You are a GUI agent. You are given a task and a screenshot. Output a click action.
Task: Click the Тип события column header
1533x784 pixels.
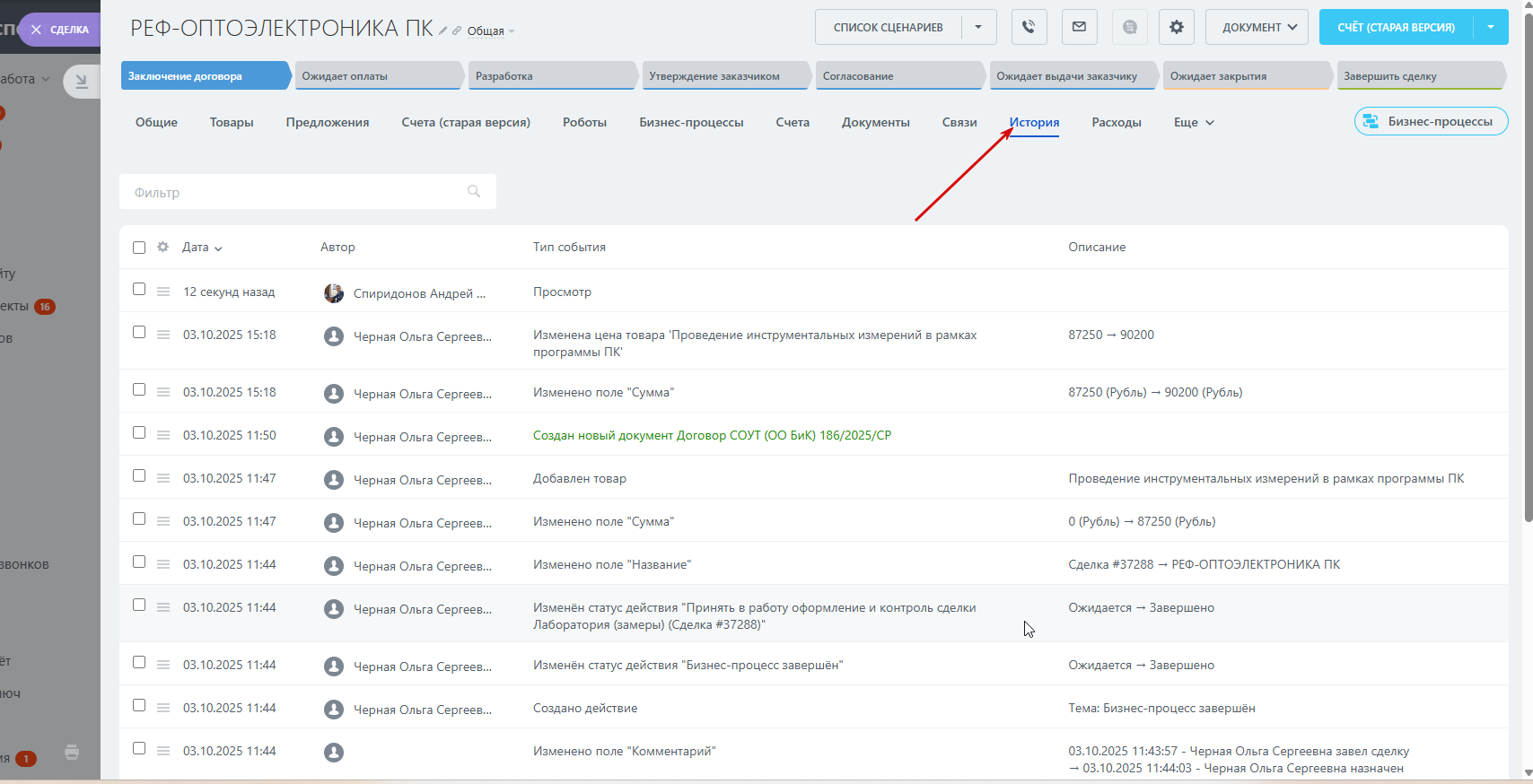tap(569, 247)
